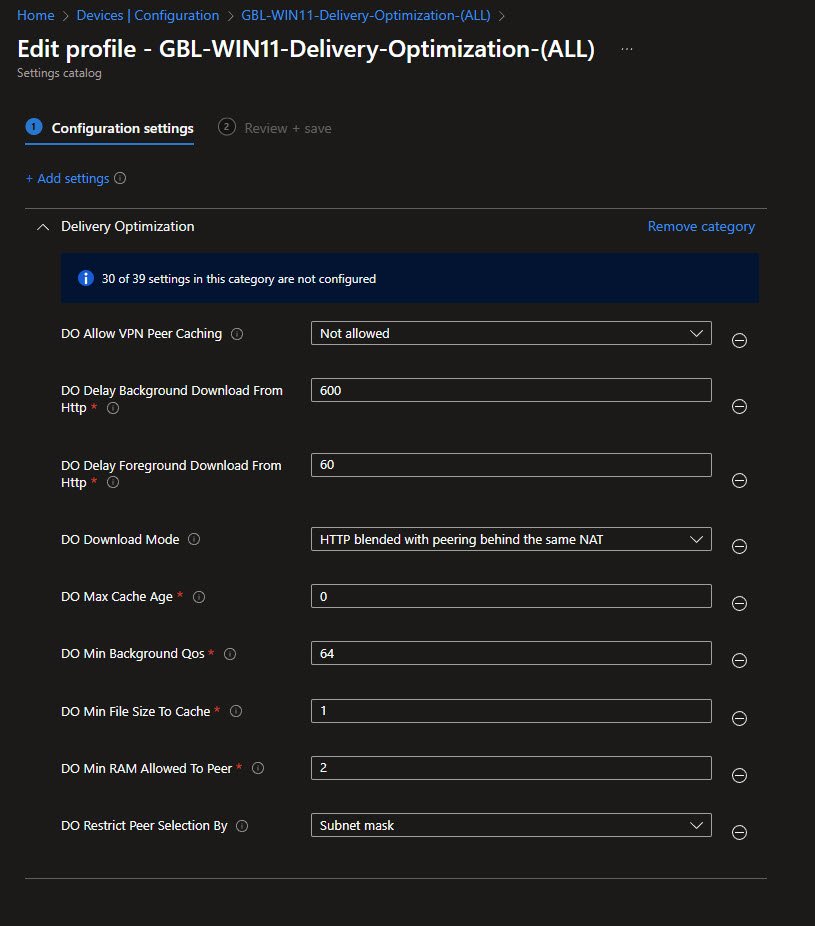815x926 pixels.
Task: Open the DO Restrict Peer Selection By dropdown
Action: tap(511, 826)
